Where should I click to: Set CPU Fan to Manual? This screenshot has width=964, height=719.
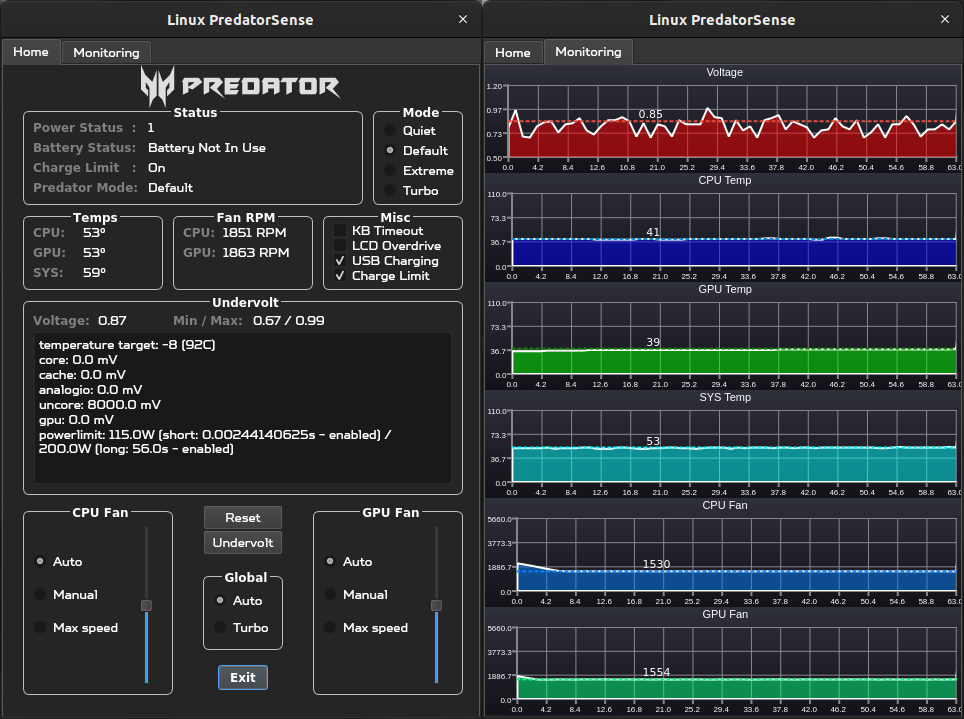[x=40, y=594]
